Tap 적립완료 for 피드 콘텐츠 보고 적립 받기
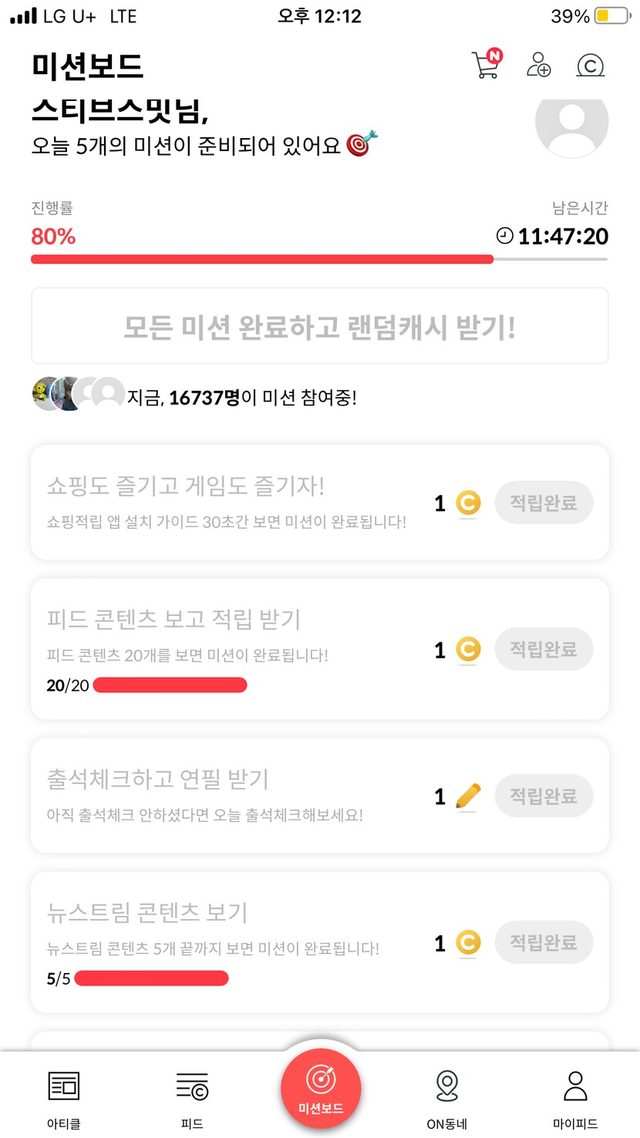The image size is (640, 1138). click(543, 650)
